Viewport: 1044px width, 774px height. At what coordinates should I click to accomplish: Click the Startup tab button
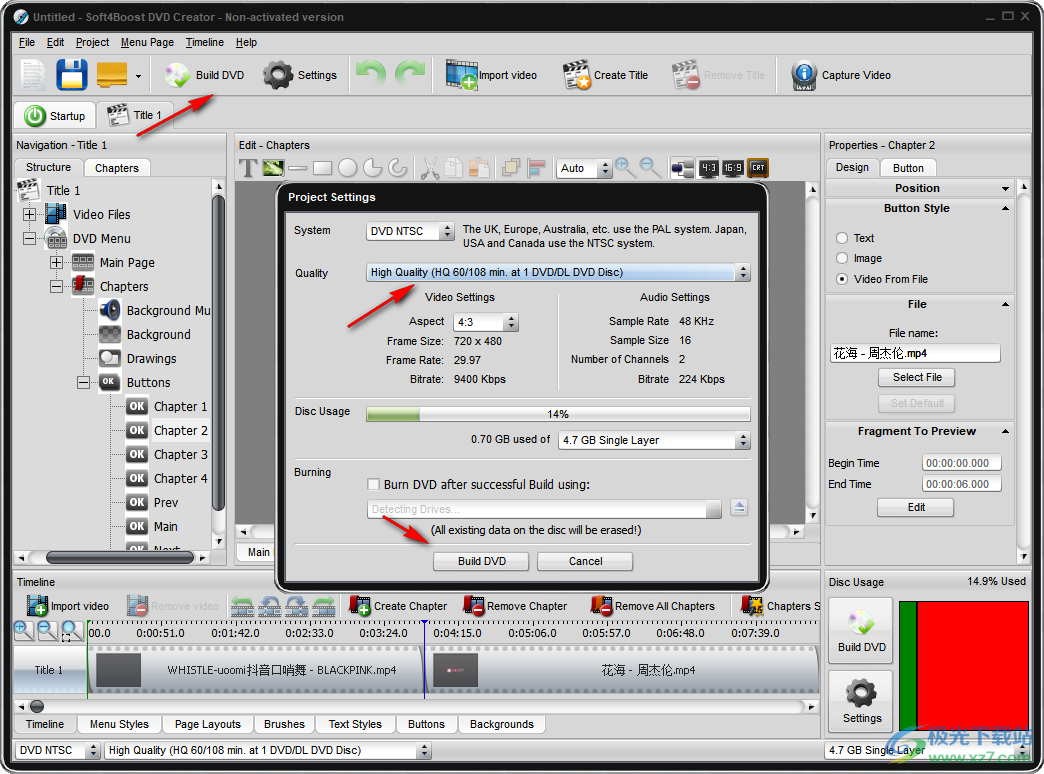click(55, 116)
